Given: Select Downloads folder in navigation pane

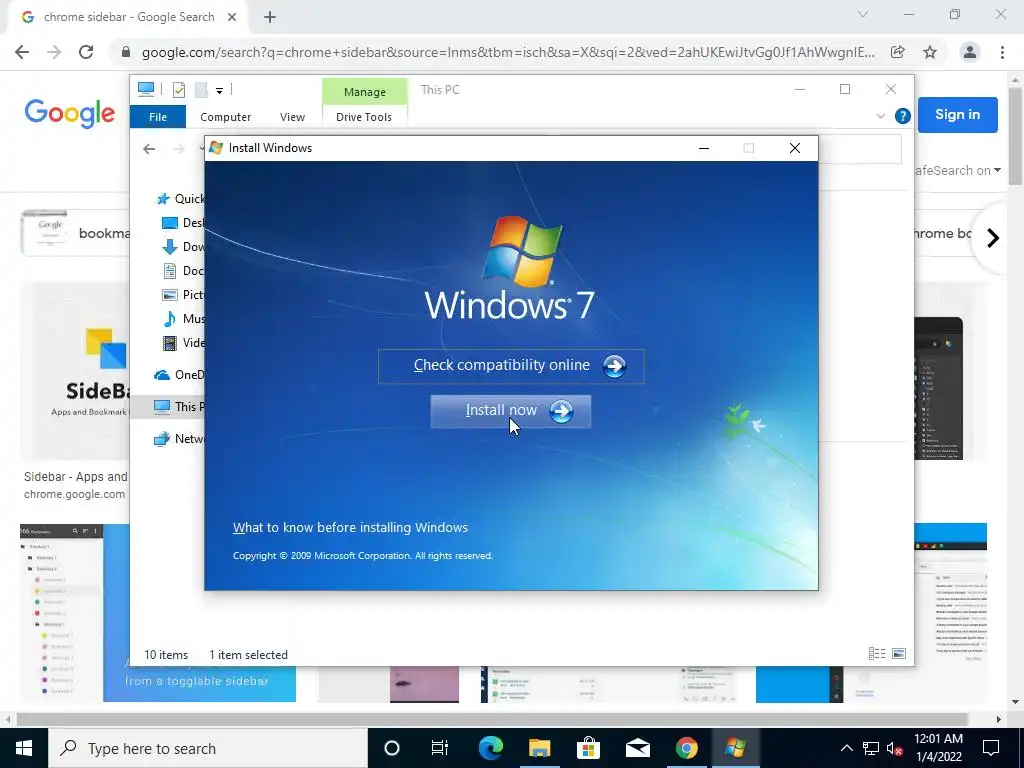Looking at the screenshot, I should click(x=183, y=246).
